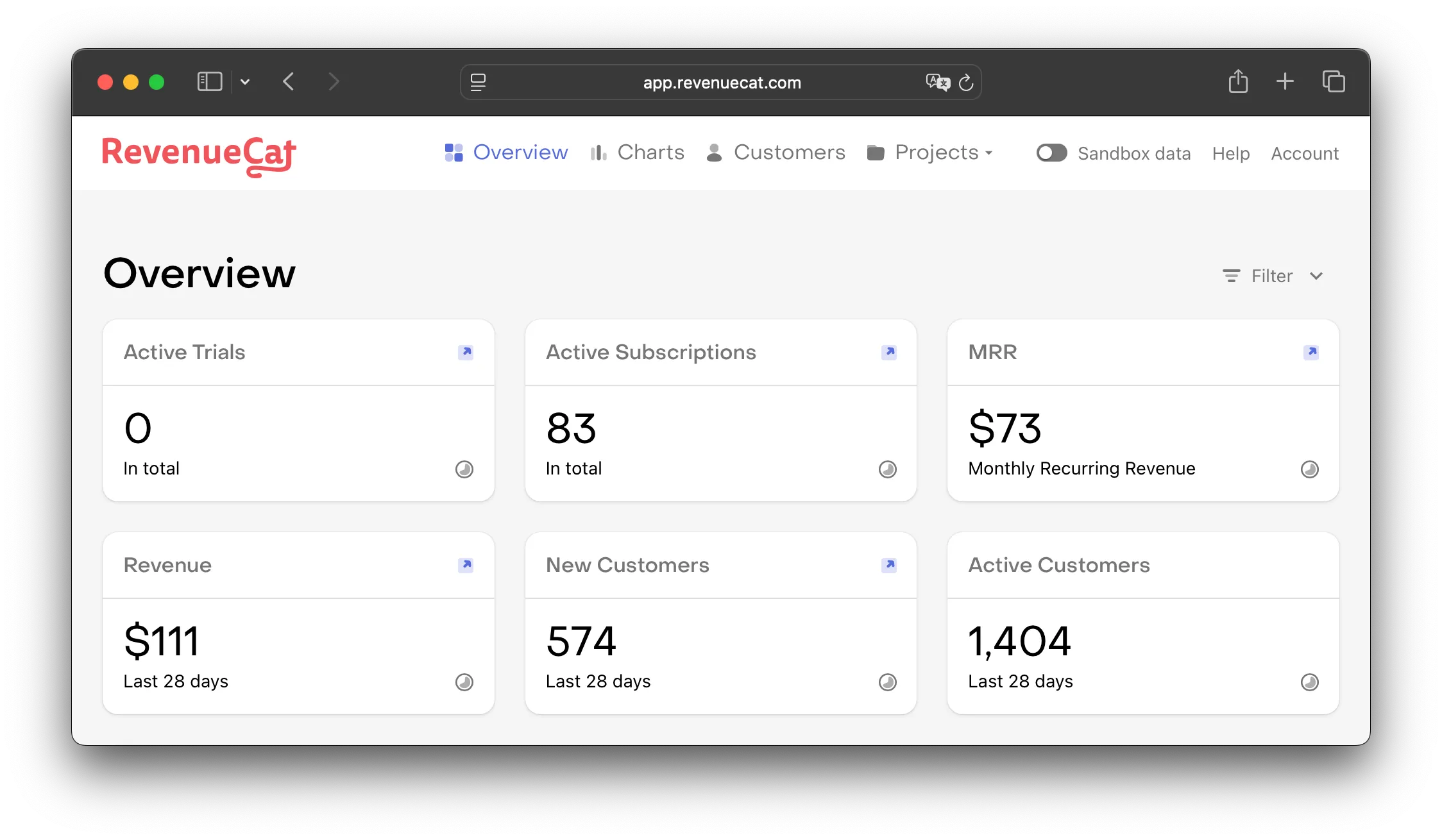
Task: Click the translate icon in address bar
Action: pyautogui.click(x=937, y=82)
